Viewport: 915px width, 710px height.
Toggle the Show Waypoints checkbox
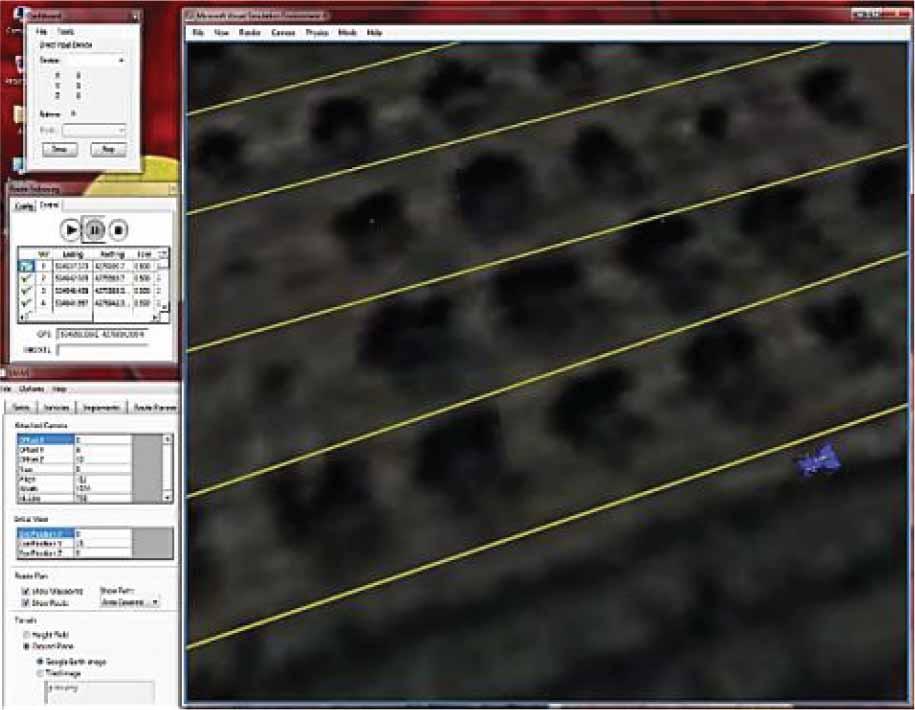click(23, 592)
